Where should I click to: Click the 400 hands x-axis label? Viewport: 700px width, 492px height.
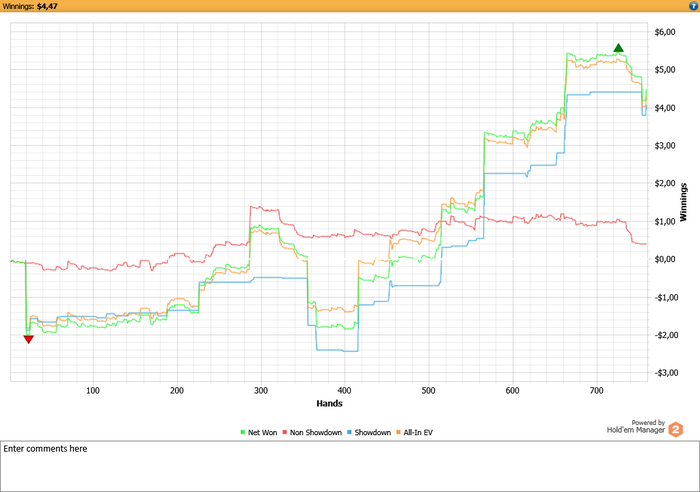point(344,391)
